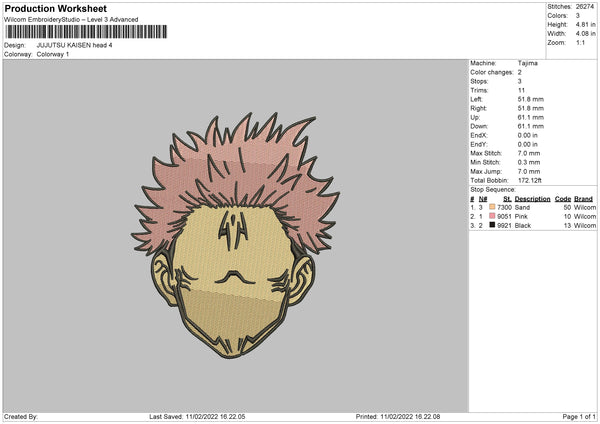This screenshot has height=424, width=600.
Task: Click the Height value '4.81 in'
Action: pyautogui.click(x=585, y=24)
